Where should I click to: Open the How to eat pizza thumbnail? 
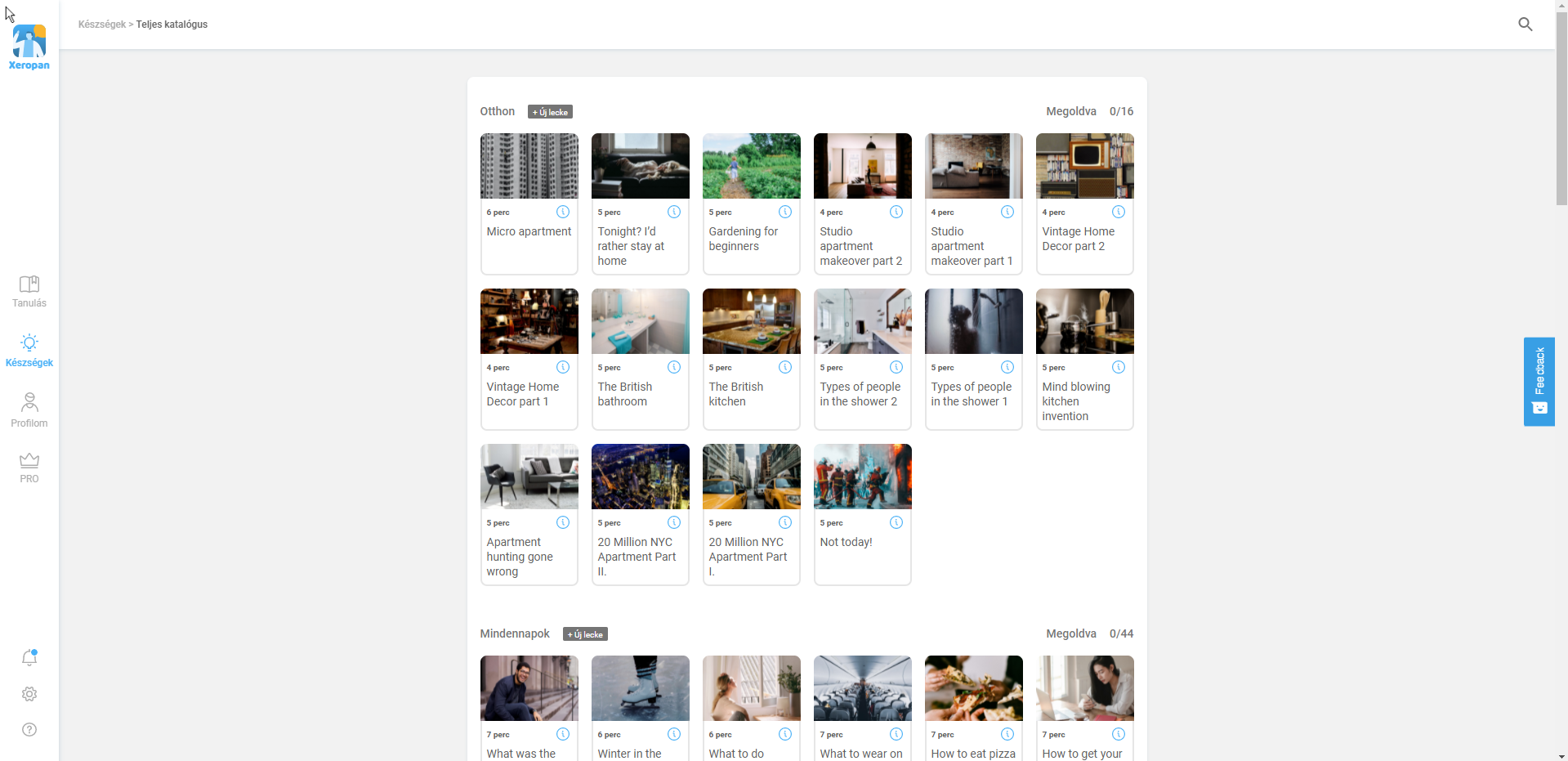[x=974, y=688]
